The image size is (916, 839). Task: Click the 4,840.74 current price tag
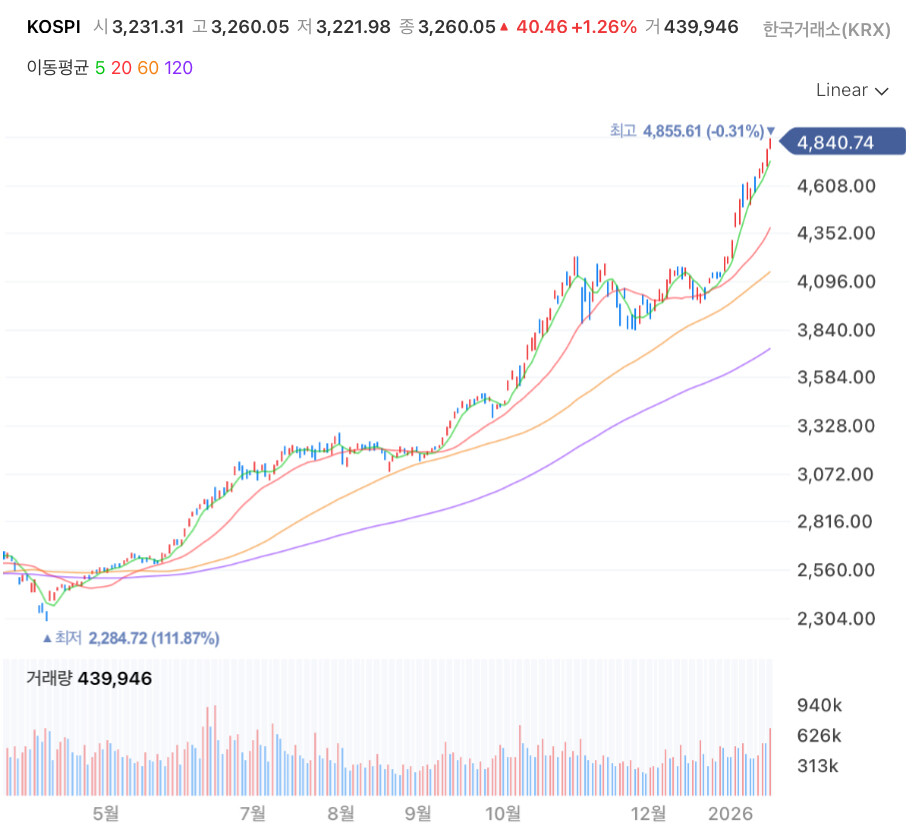pyautogui.click(x=842, y=142)
